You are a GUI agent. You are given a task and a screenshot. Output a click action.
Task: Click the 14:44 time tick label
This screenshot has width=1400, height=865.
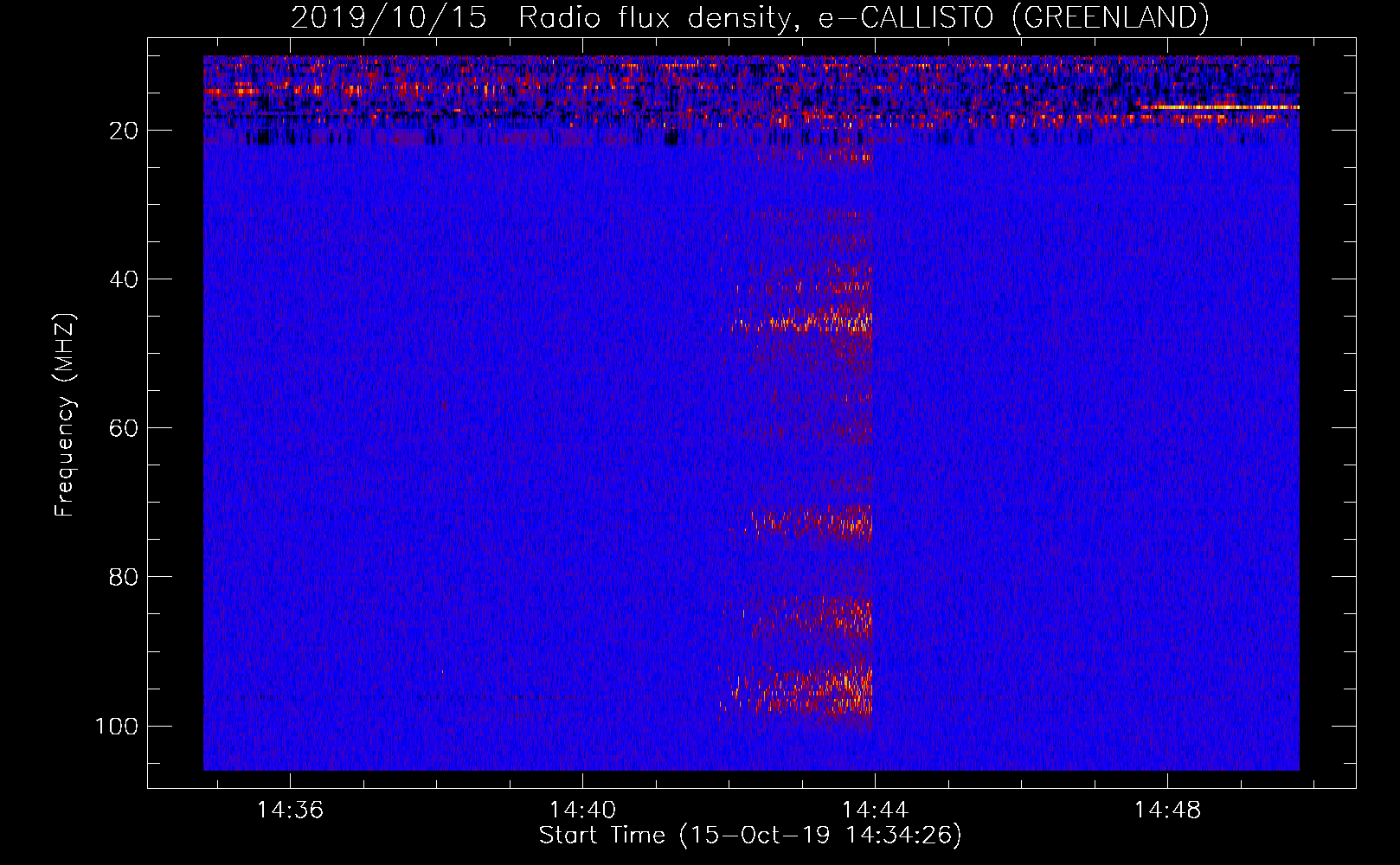pos(875,811)
